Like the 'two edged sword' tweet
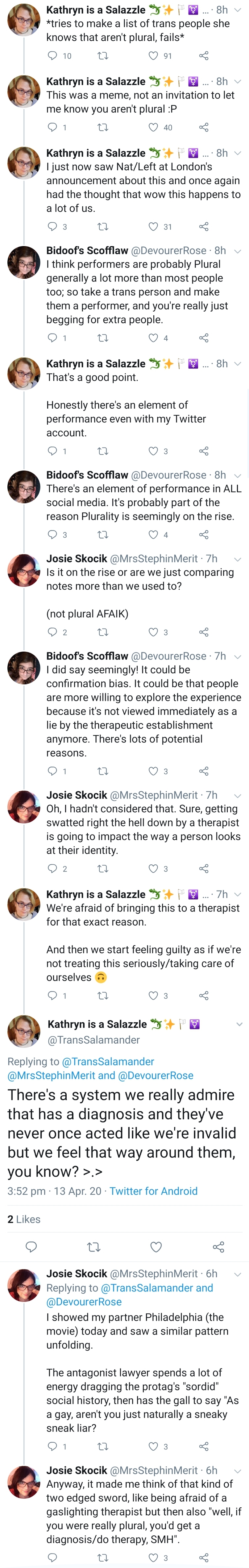This screenshot has width=249, height=1568. coord(153,1558)
